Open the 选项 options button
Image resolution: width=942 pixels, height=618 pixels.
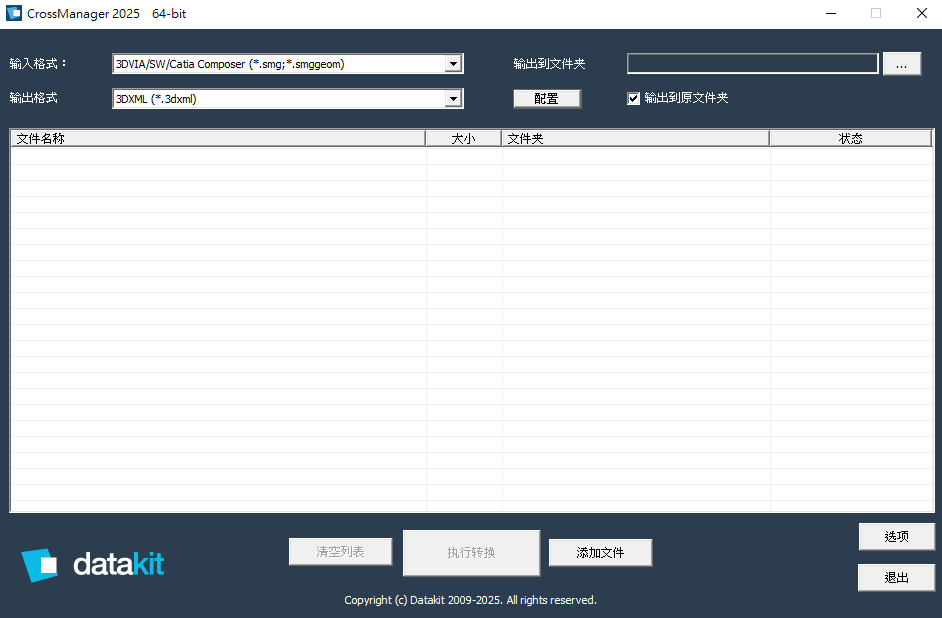point(896,536)
